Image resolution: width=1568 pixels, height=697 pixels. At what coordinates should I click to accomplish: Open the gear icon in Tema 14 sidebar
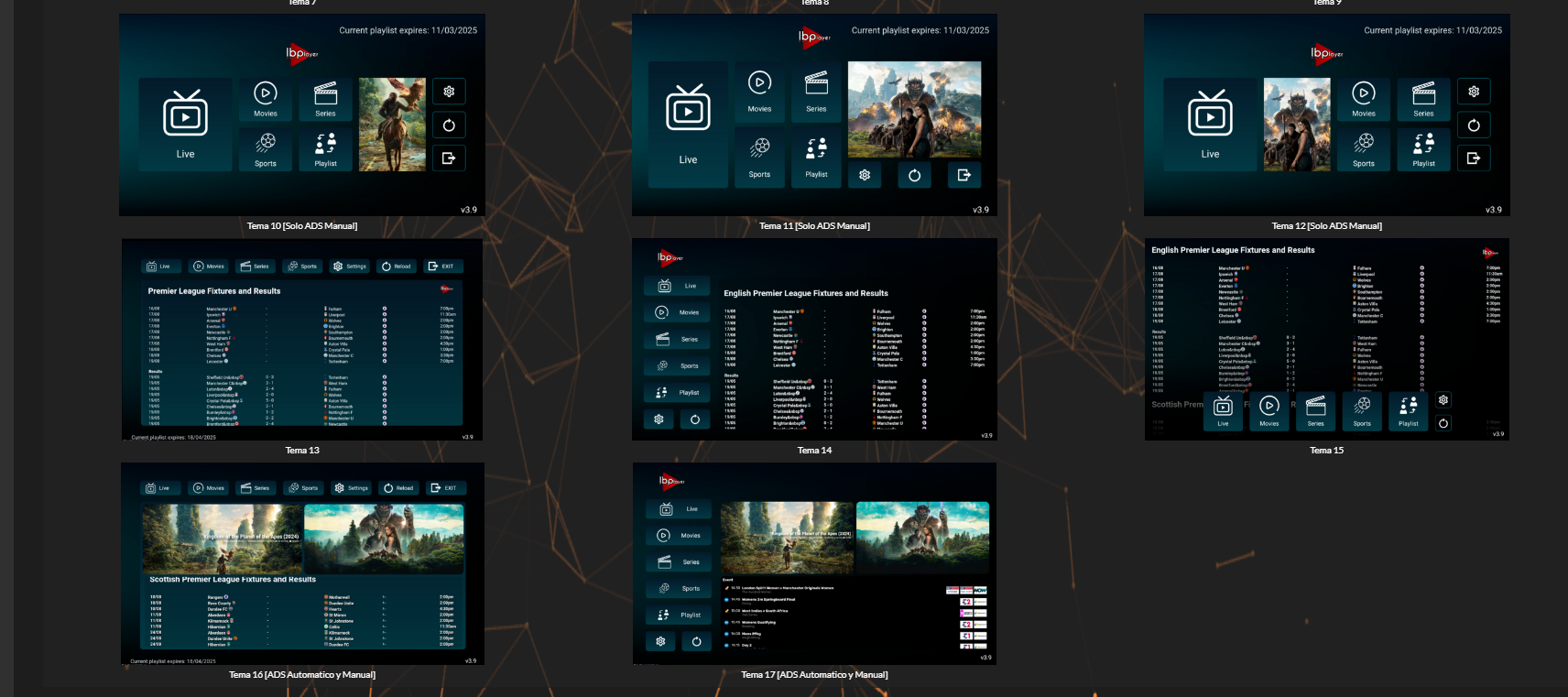(x=659, y=419)
